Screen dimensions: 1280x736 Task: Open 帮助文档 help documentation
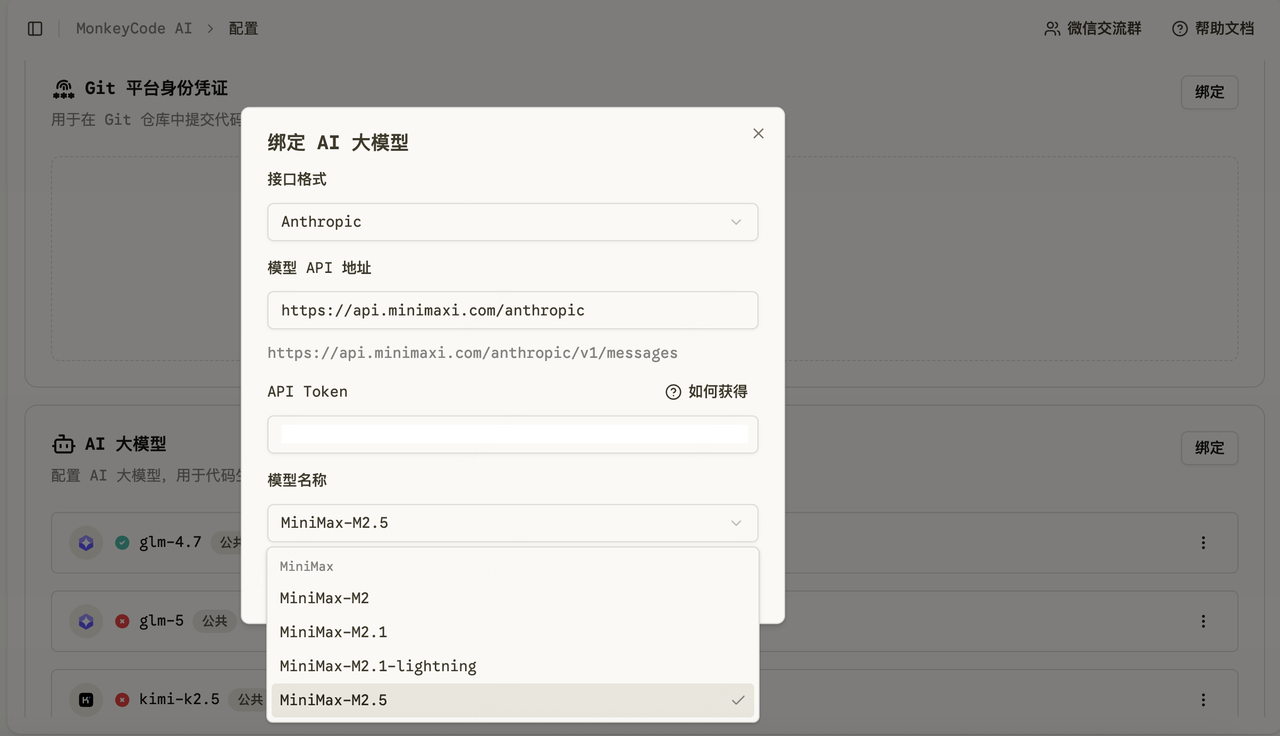[1212, 29]
